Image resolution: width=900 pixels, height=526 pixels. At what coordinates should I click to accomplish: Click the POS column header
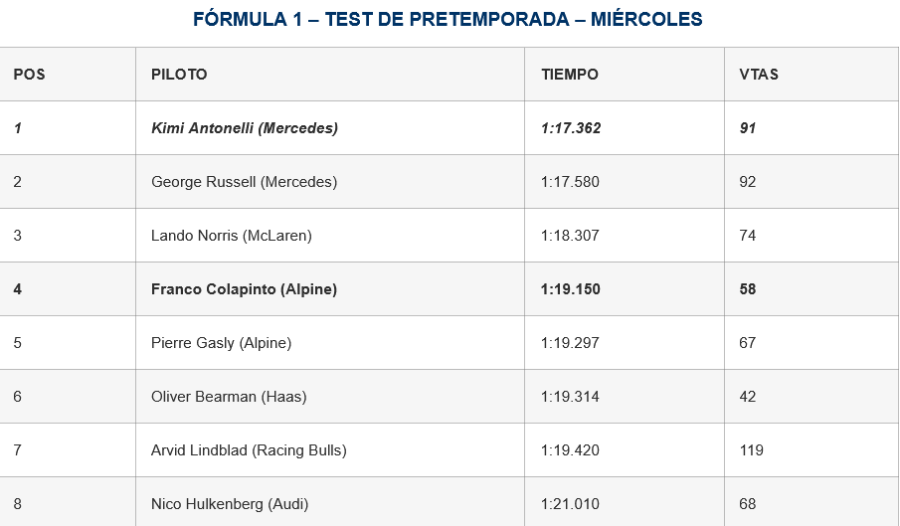(x=29, y=75)
